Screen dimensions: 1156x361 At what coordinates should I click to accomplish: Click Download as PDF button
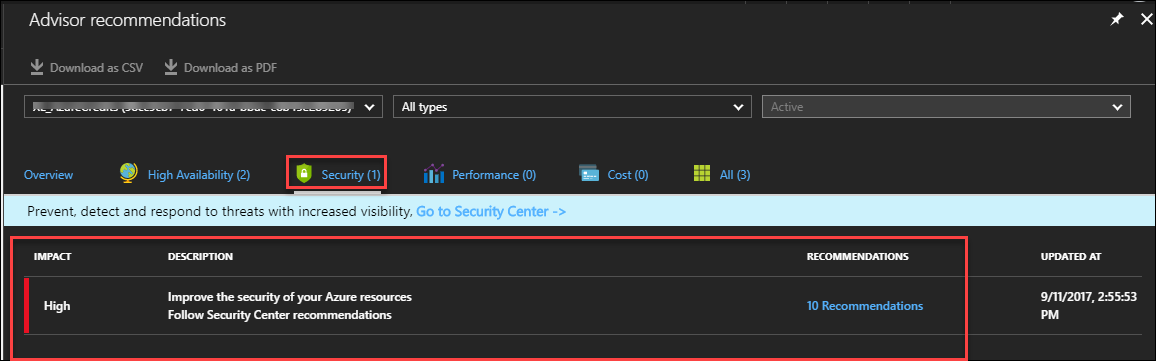pyautogui.click(x=220, y=68)
